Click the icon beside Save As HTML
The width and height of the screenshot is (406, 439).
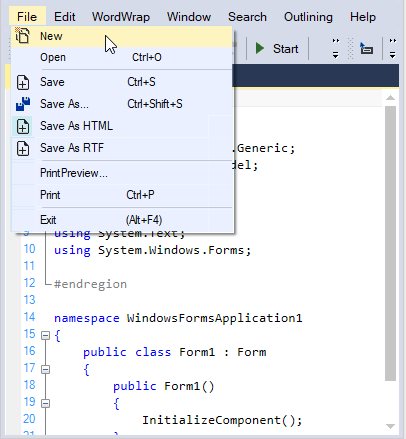pos(23,126)
